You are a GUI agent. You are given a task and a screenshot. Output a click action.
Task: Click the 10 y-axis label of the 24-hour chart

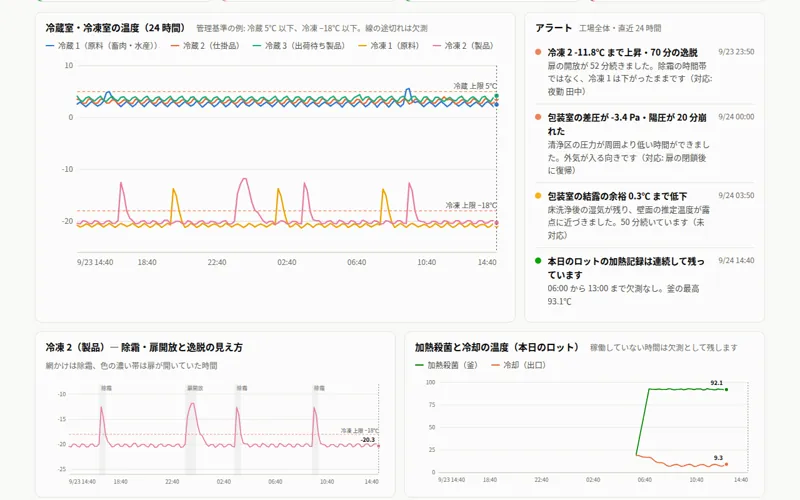68,65
